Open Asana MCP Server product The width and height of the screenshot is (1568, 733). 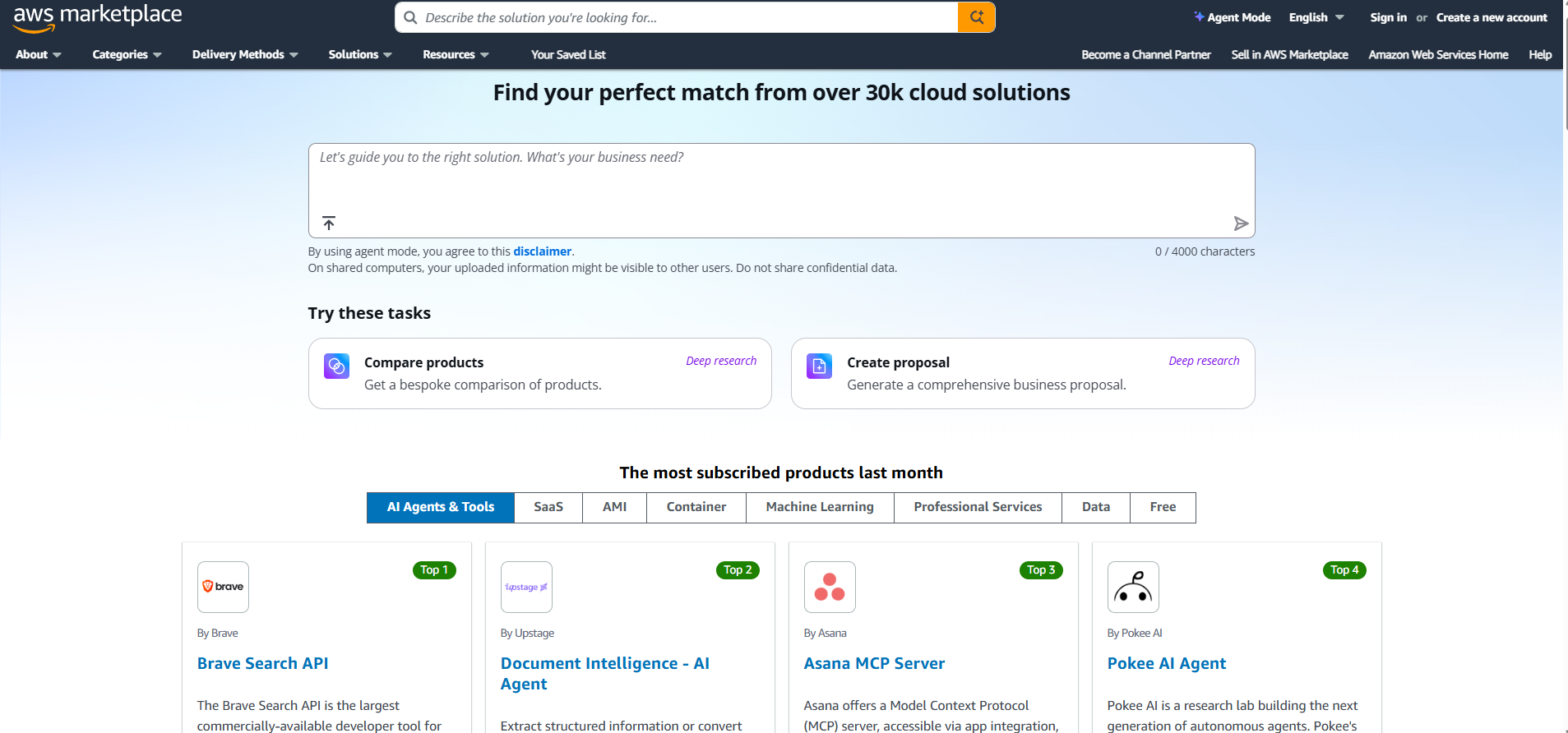coord(874,663)
